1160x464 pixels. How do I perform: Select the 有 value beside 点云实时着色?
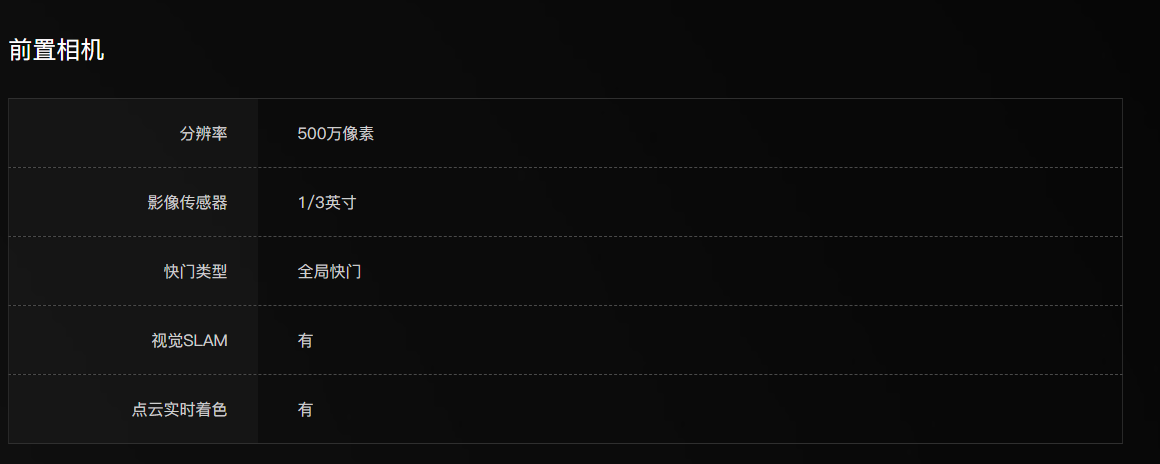coord(305,410)
